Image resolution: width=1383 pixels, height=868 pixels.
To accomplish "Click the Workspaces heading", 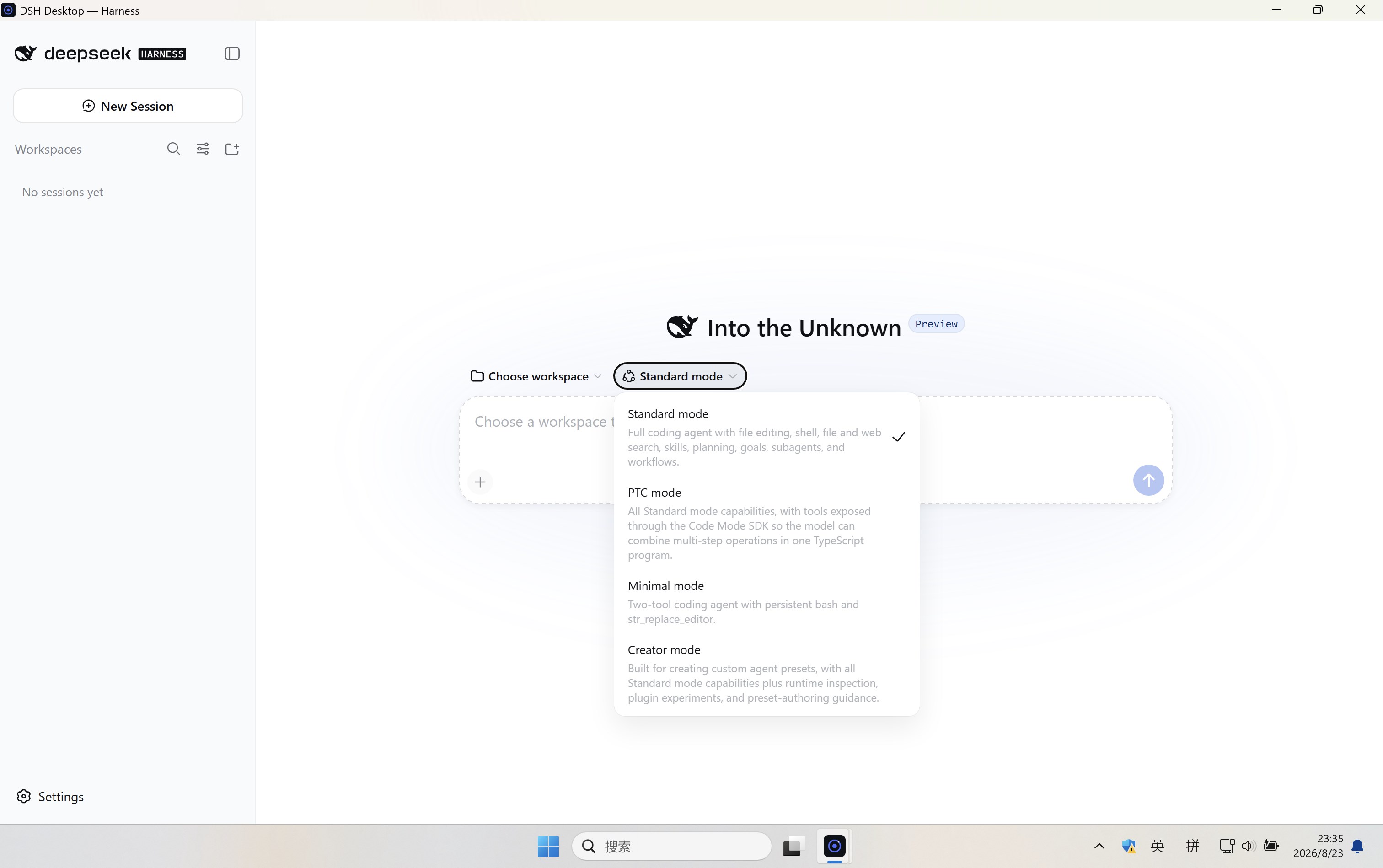I will [x=48, y=149].
